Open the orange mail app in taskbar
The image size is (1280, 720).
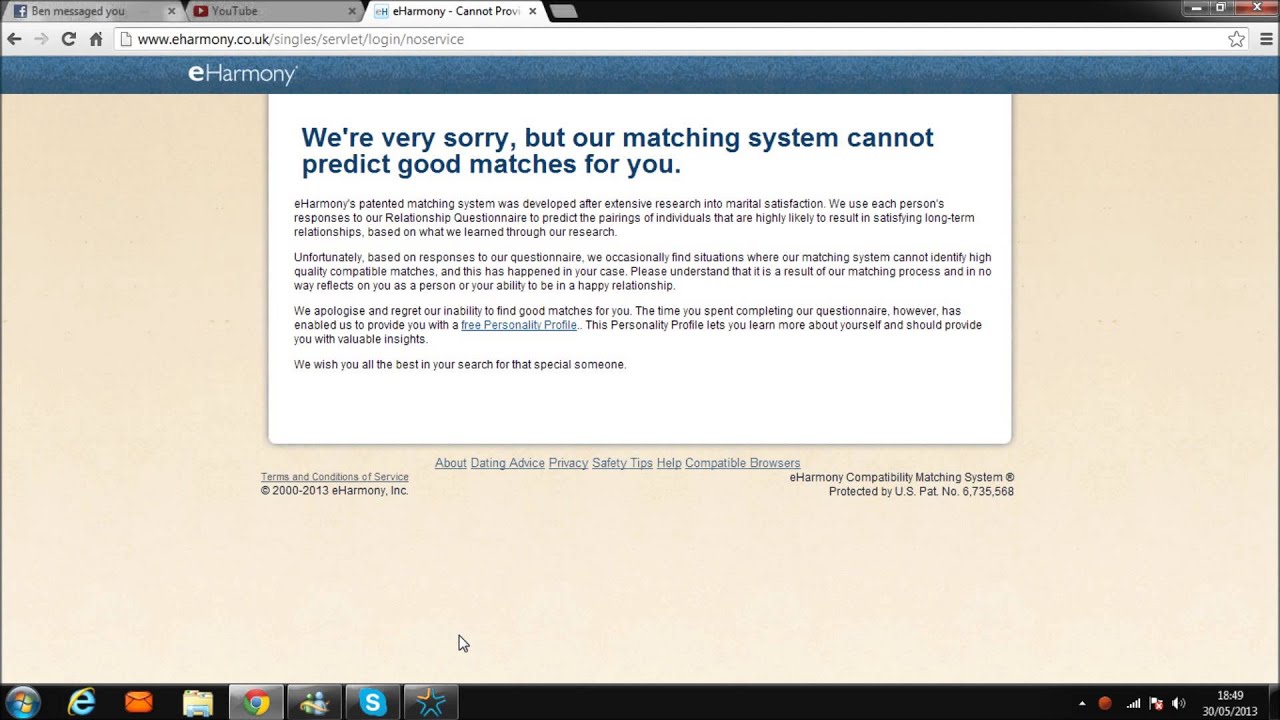[139, 703]
